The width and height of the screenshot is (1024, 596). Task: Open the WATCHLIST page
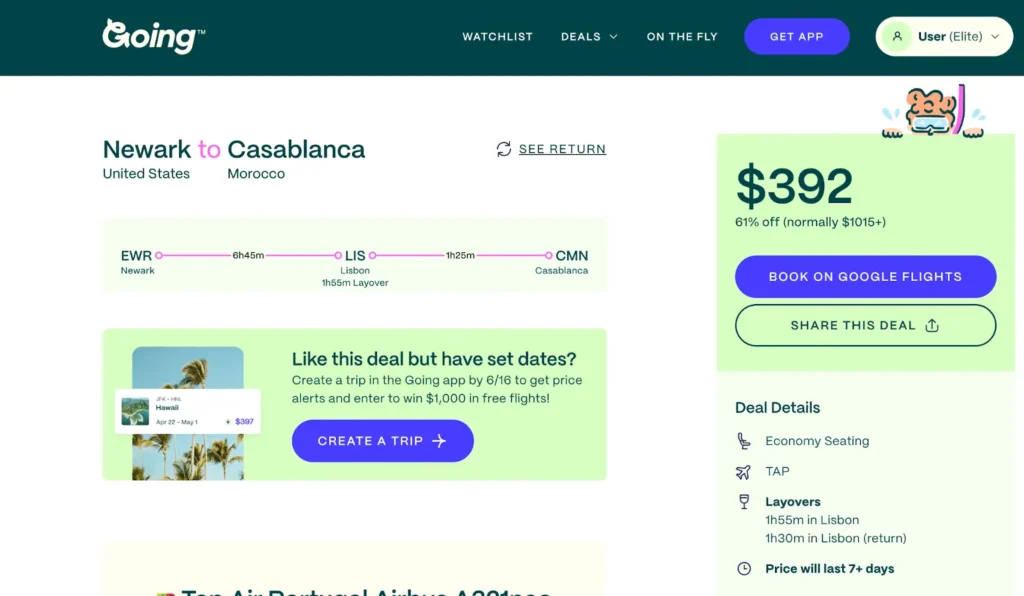[x=497, y=36]
